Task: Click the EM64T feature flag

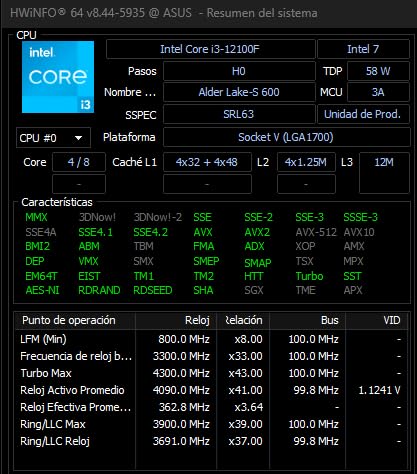Action: coord(41,276)
